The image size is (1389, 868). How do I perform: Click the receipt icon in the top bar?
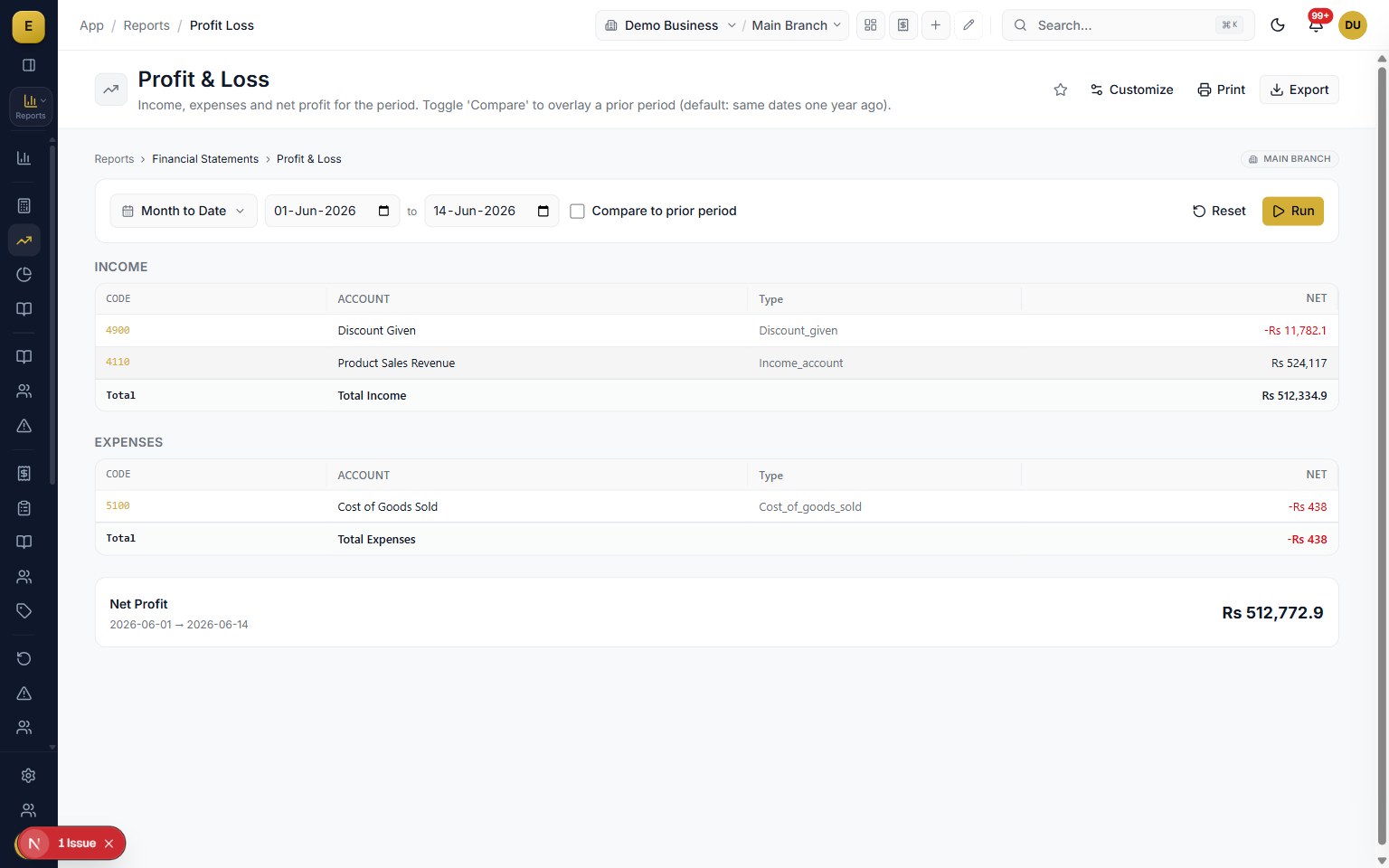(903, 25)
